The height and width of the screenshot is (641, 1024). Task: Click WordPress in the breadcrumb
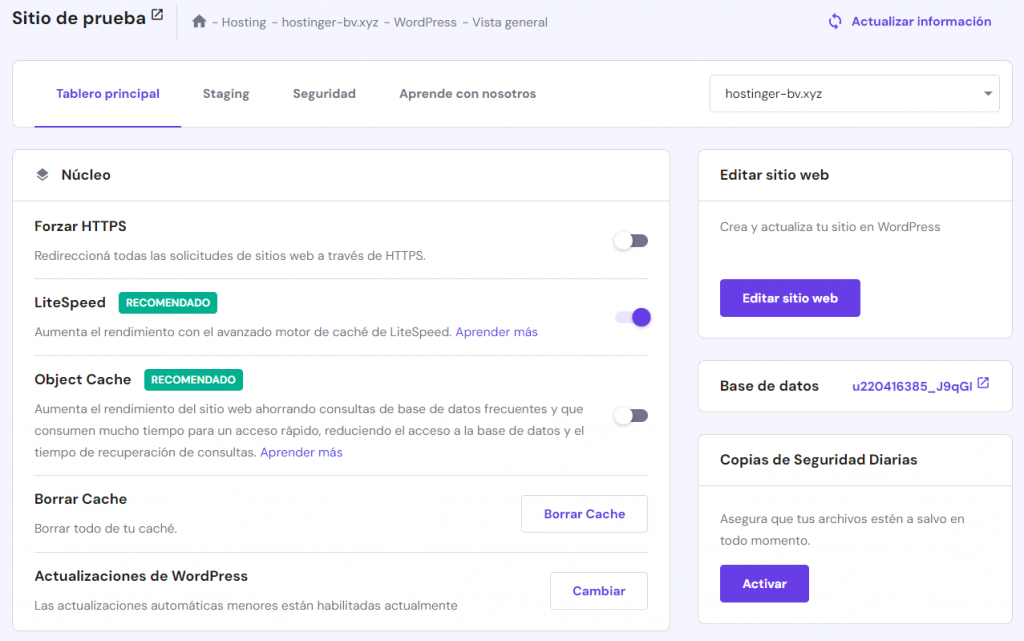(x=425, y=22)
